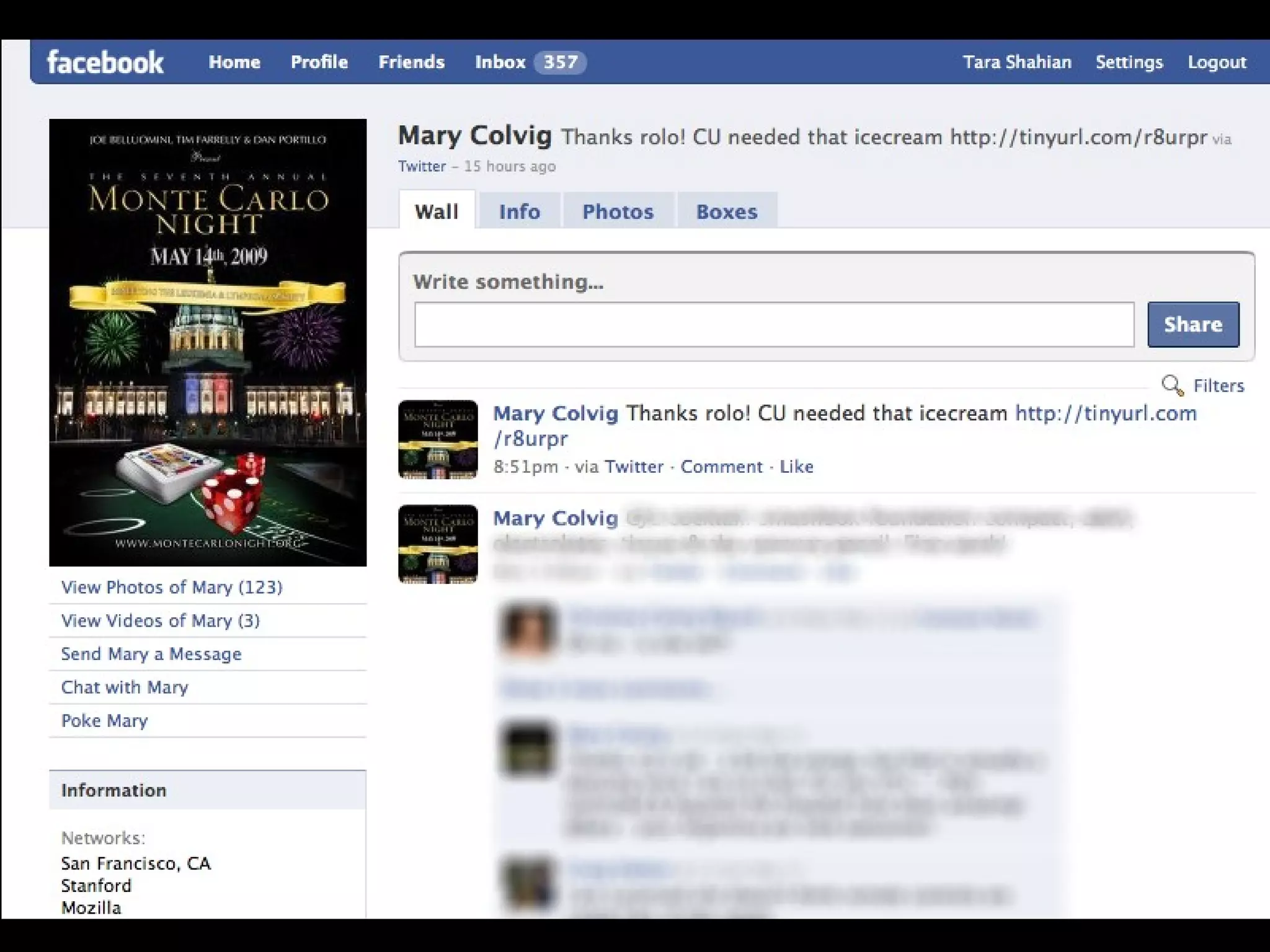Open the Boxes tab
Image resolution: width=1270 pixels, height=952 pixels.
[726, 212]
